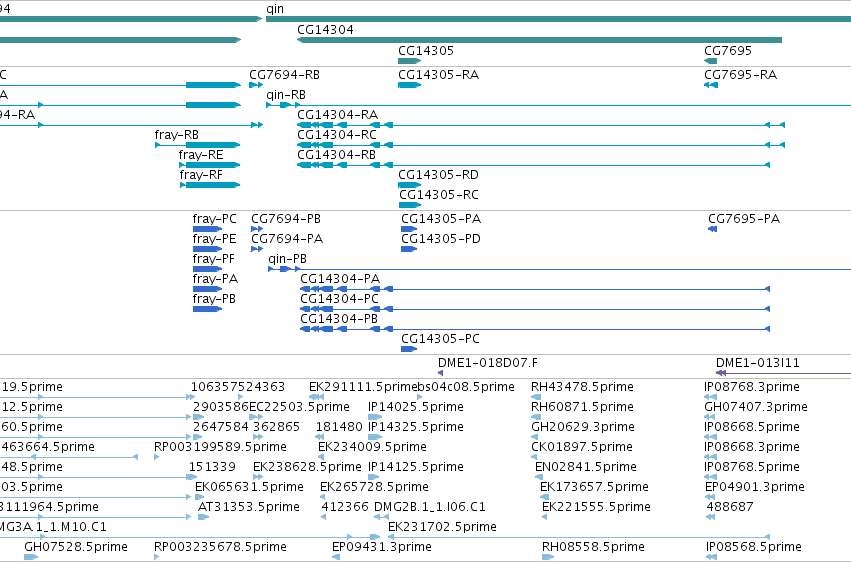Select the CG7694-PA protein label
Viewport: 851px width, 562px height.
pyautogui.click(x=287, y=239)
